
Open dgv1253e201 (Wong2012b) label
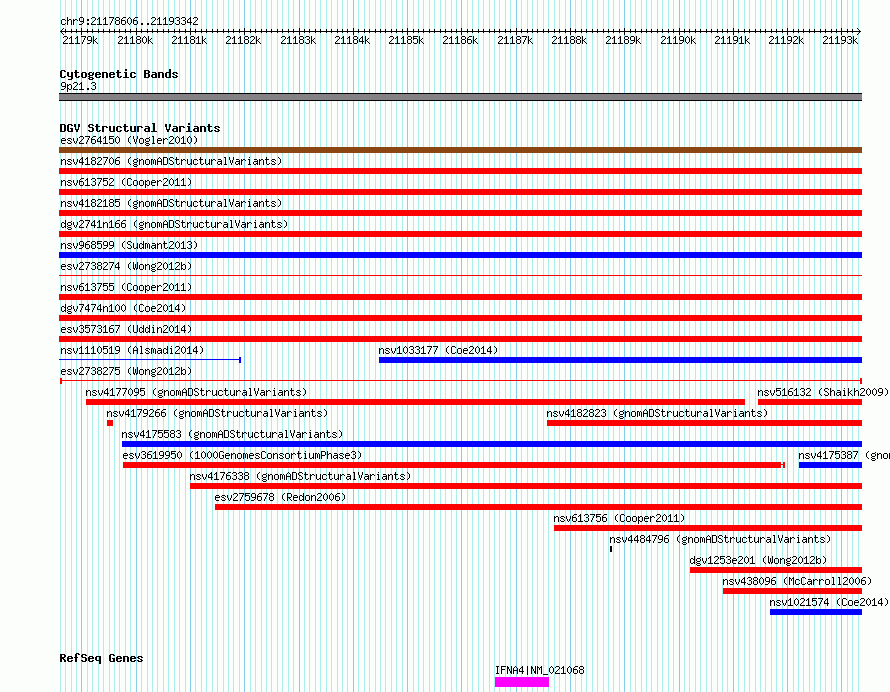tap(758, 560)
